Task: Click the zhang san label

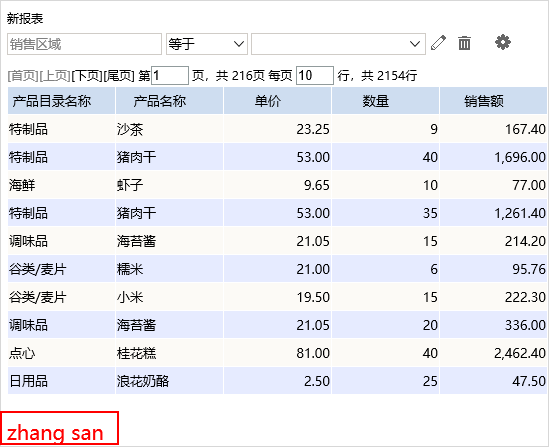Action: coord(55,433)
